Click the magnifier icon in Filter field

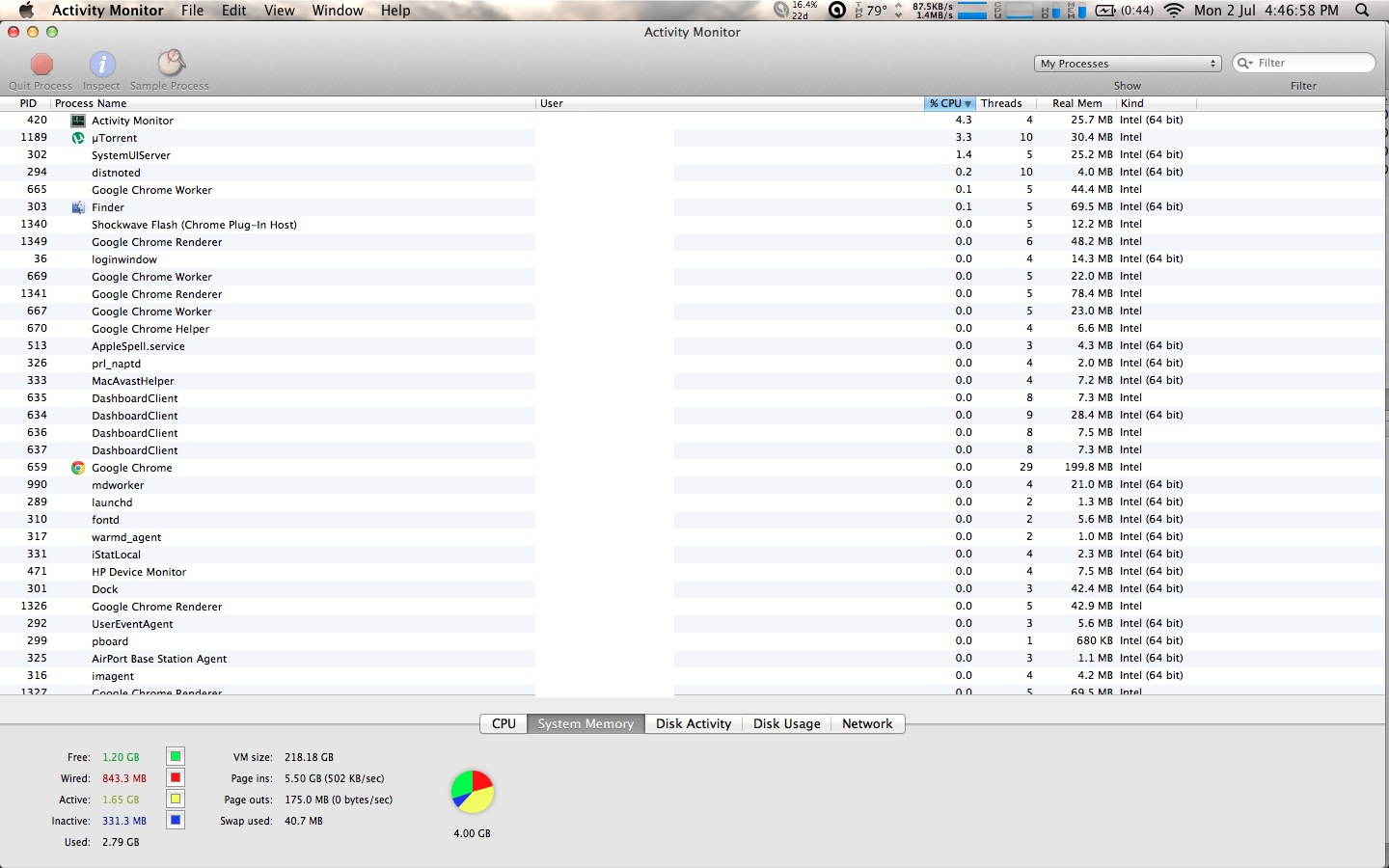coord(1245,64)
